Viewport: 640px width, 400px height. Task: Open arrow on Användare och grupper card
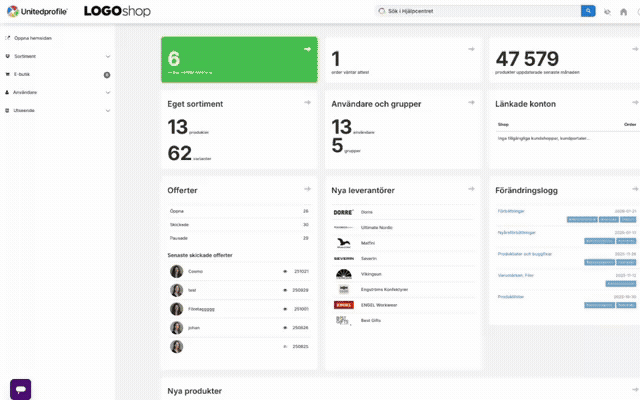coord(471,102)
